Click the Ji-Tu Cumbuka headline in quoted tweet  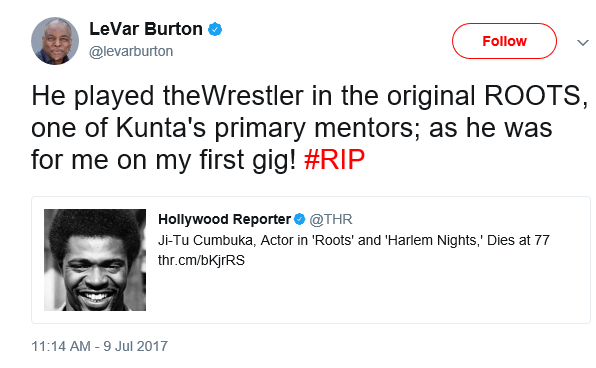[354, 240]
